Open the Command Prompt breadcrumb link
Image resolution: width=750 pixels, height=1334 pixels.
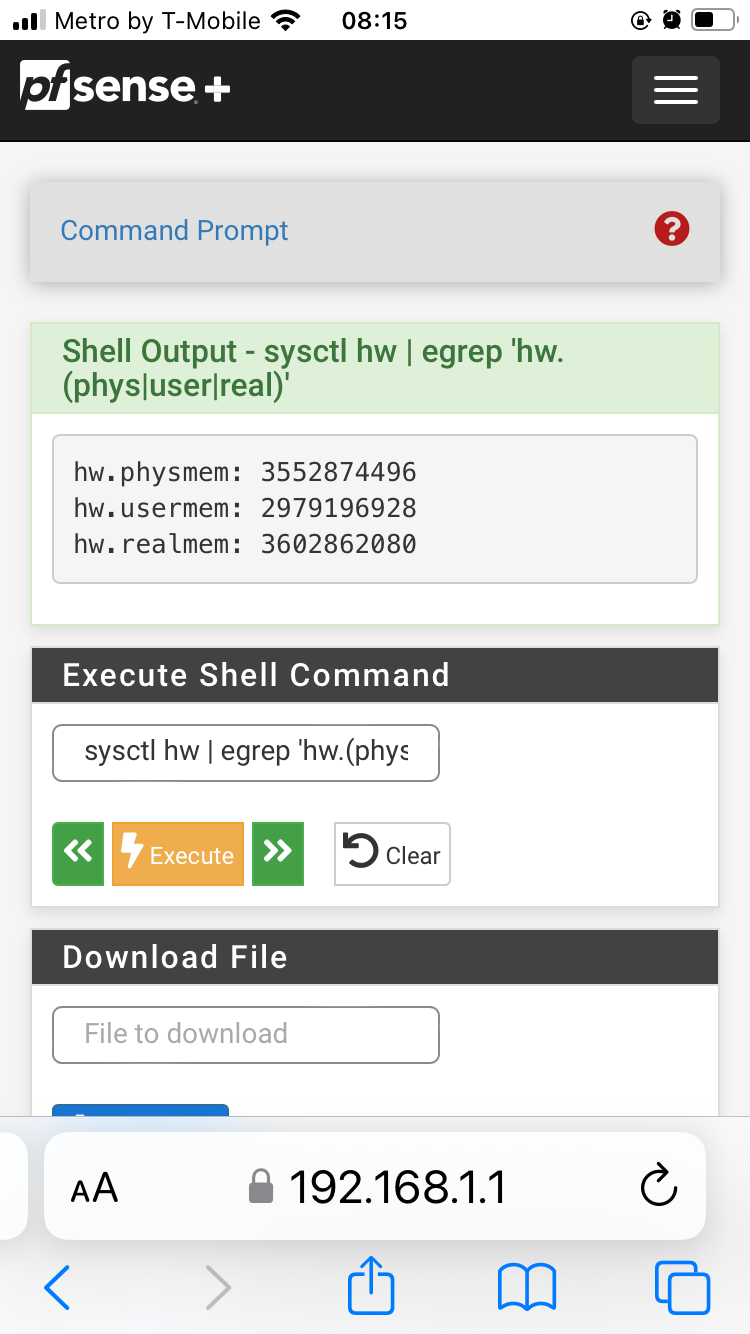tap(174, 230)
